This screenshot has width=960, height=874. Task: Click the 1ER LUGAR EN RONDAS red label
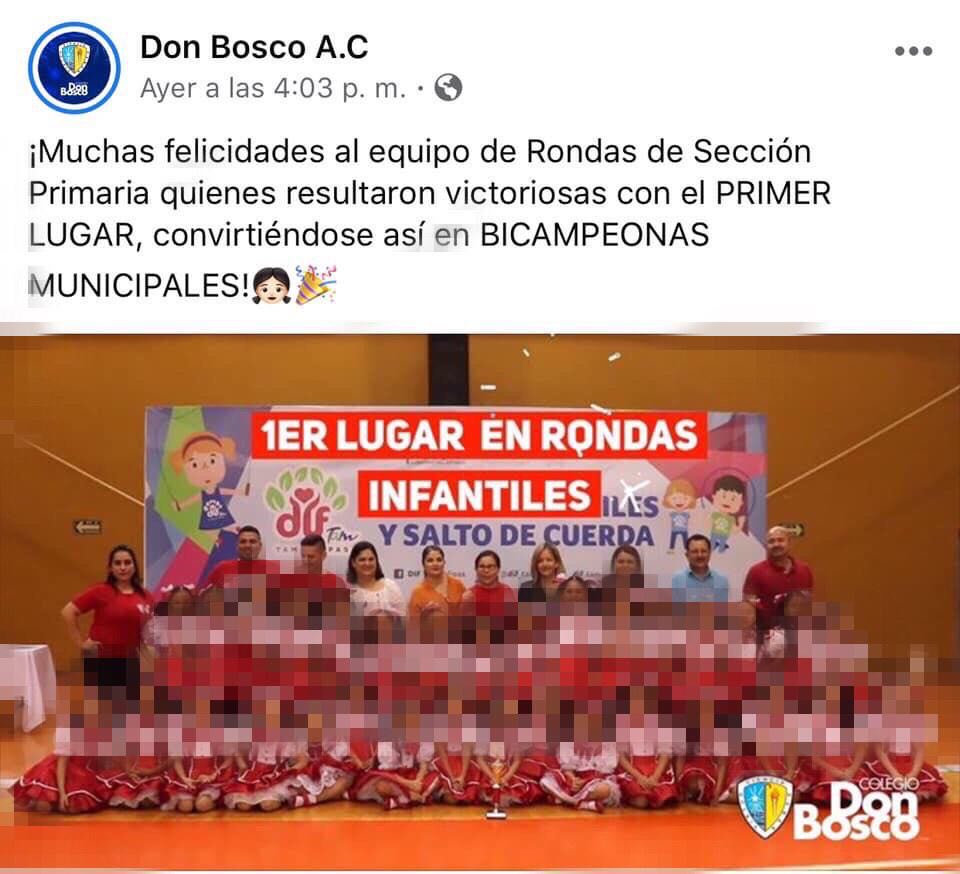click(x=479, y=436)
